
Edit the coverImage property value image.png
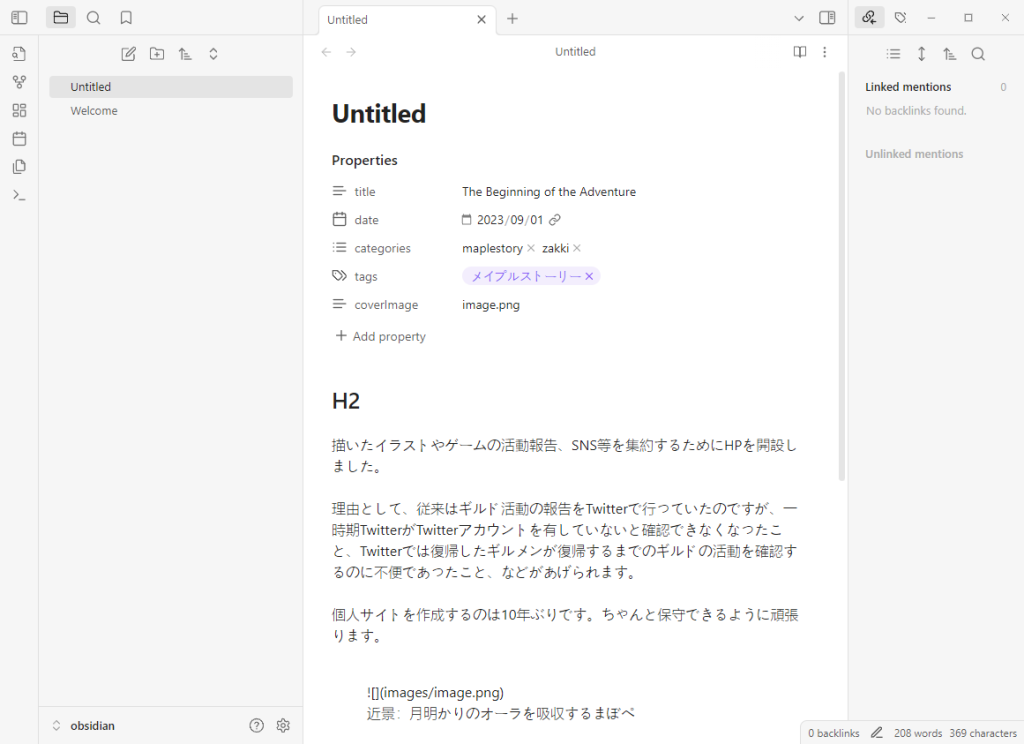pyautogui.click(x=491, y=305)
